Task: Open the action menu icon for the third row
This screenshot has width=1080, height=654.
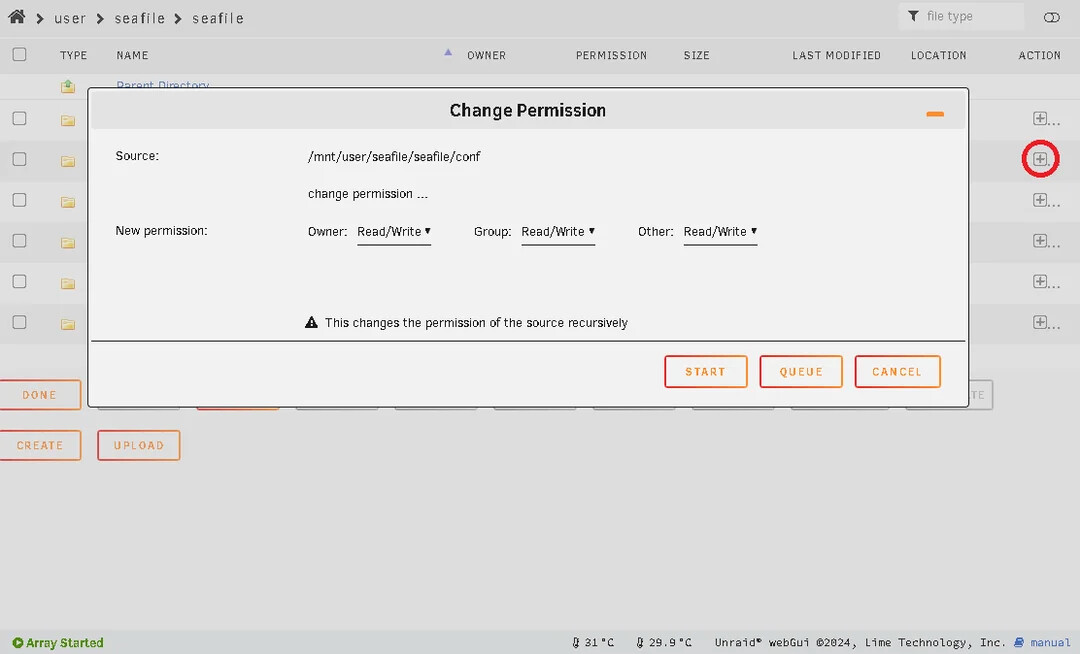Action: (1040, 200)
